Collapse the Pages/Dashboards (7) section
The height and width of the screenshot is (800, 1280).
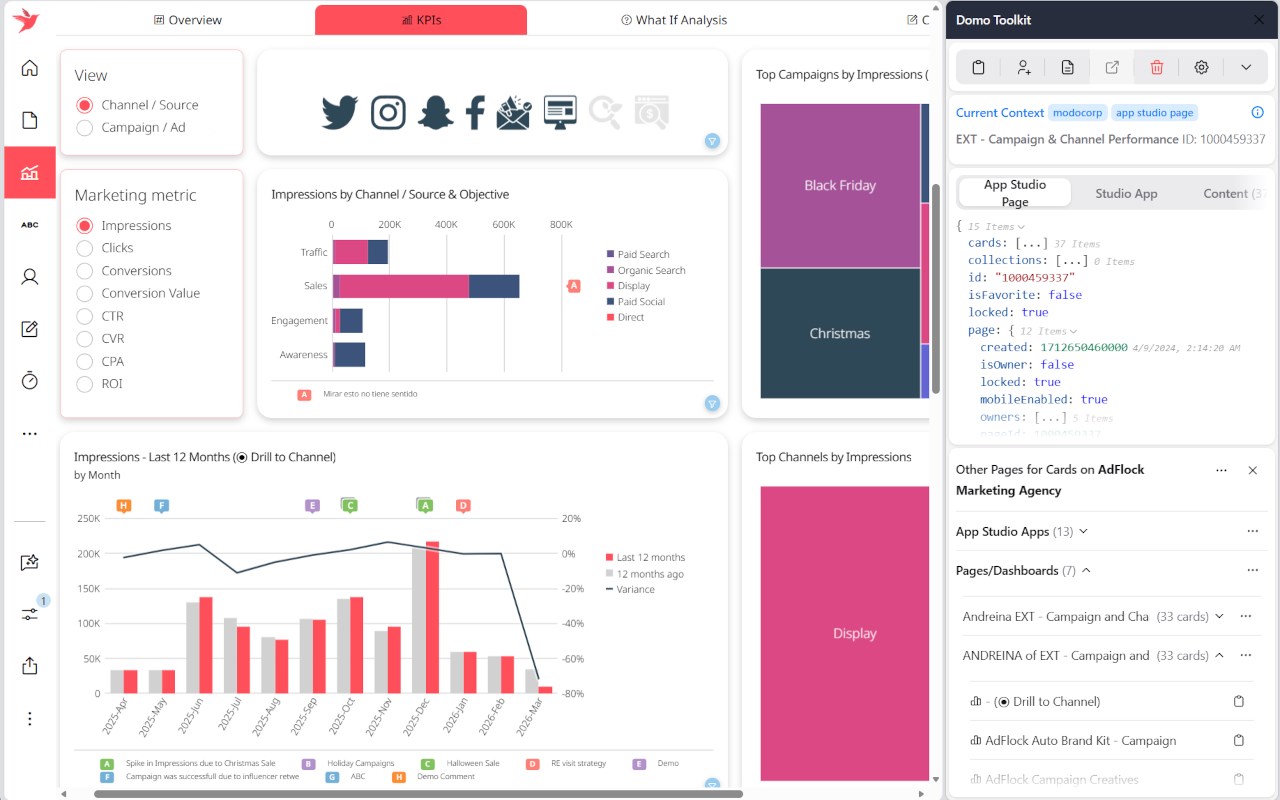(1086, 571)
